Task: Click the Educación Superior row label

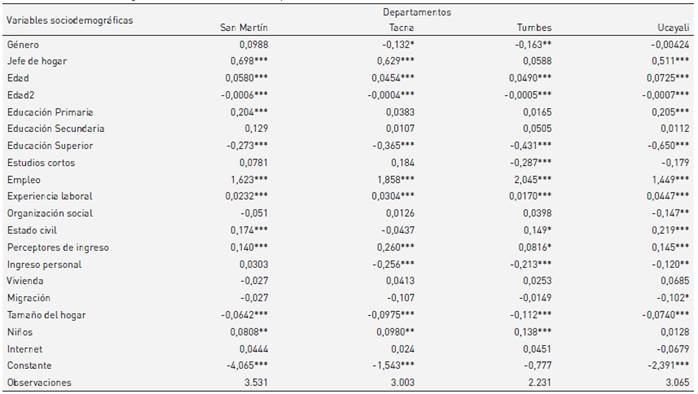Action: pos(50,146)
